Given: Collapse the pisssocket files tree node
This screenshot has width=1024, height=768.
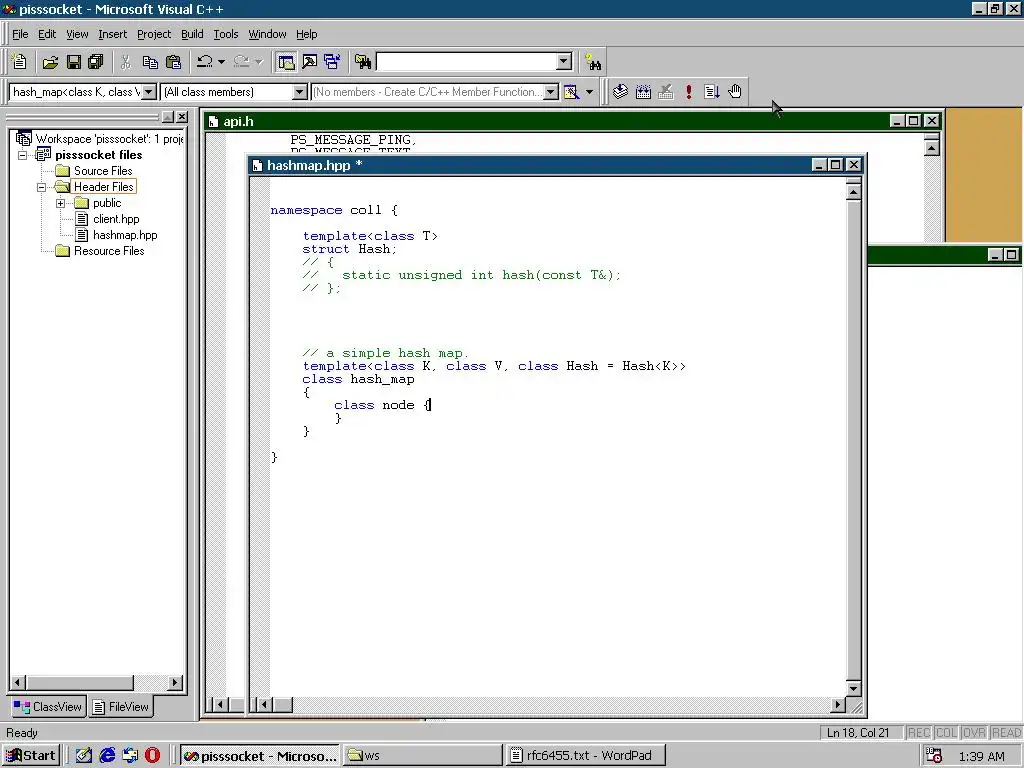Looking at the screenshot, I should tap(23, 155).
